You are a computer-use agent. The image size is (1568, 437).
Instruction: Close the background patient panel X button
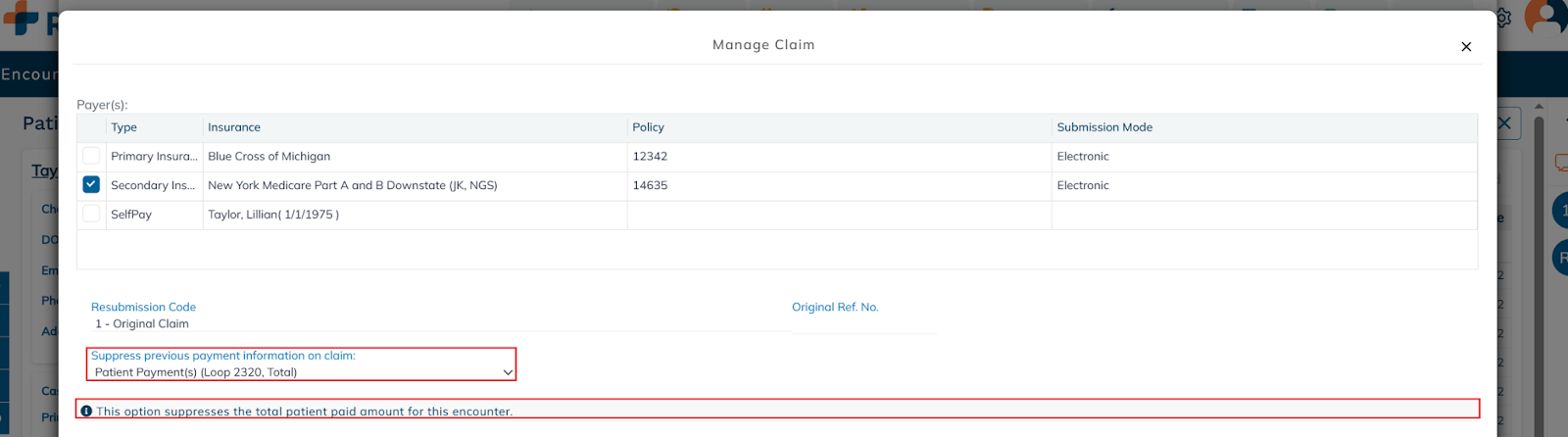[1504, 123]
